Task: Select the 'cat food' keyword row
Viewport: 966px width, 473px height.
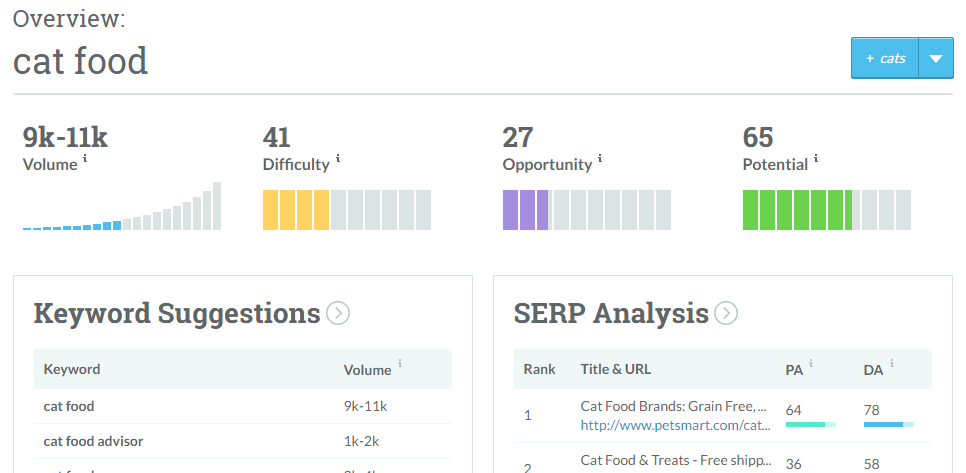Action: click(x=69, y=406)
